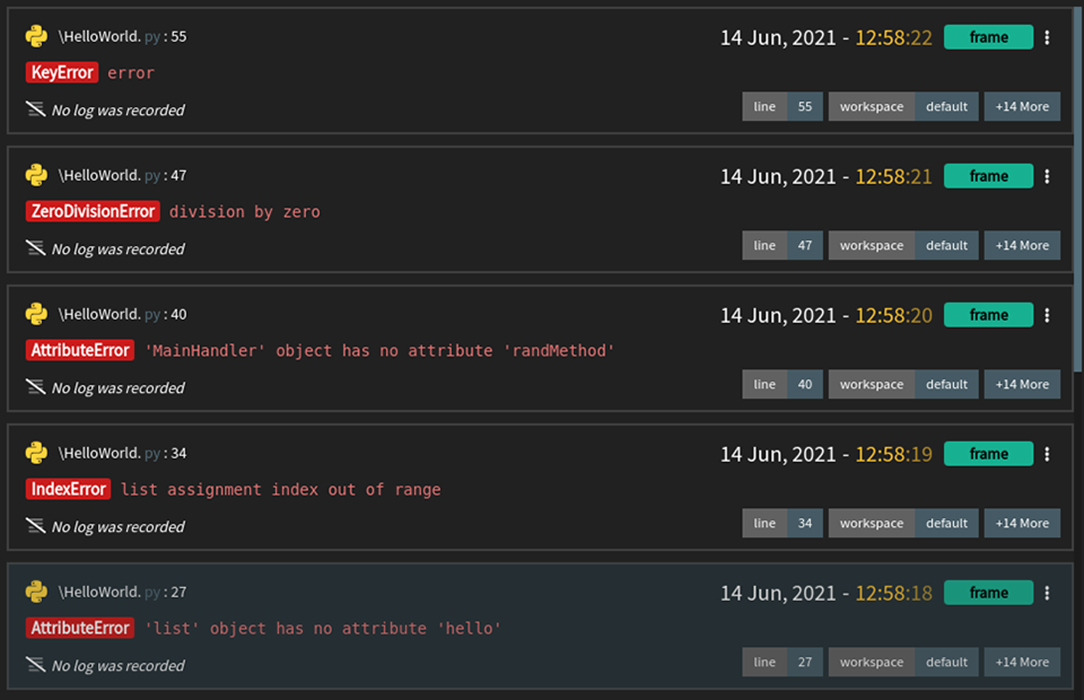Click the no-log slash icon on the ZeroDivisionError entry
This screenshot has width=1084, height=700.
pos(33,247)
